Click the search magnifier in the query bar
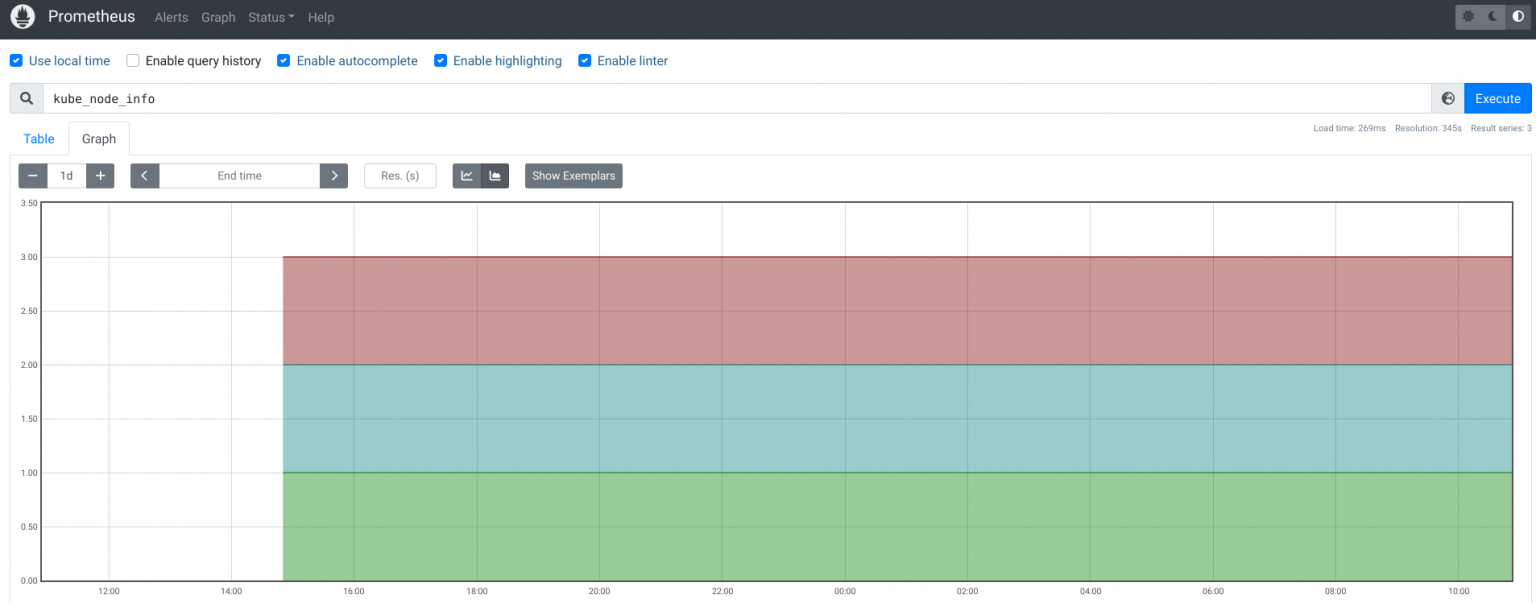 coord(26,98)
